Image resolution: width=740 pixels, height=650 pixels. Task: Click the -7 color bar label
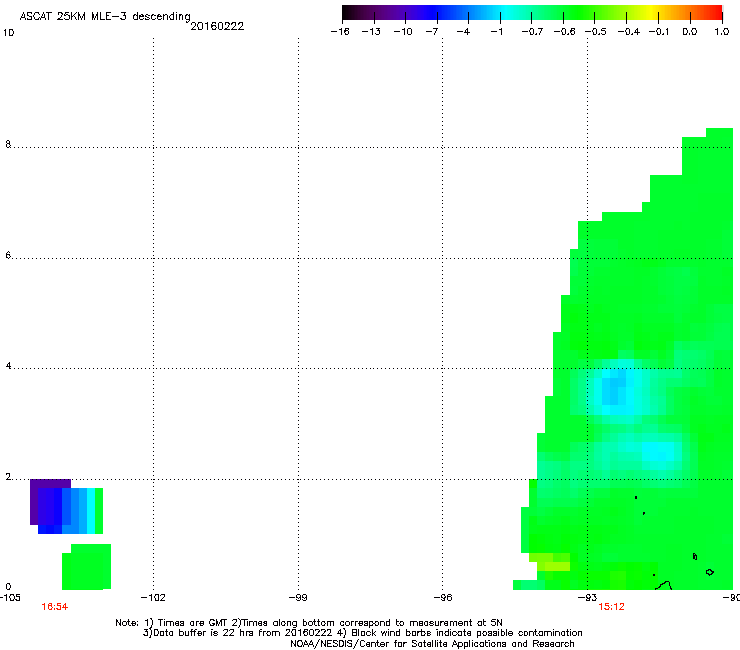[x=431, y=32]
